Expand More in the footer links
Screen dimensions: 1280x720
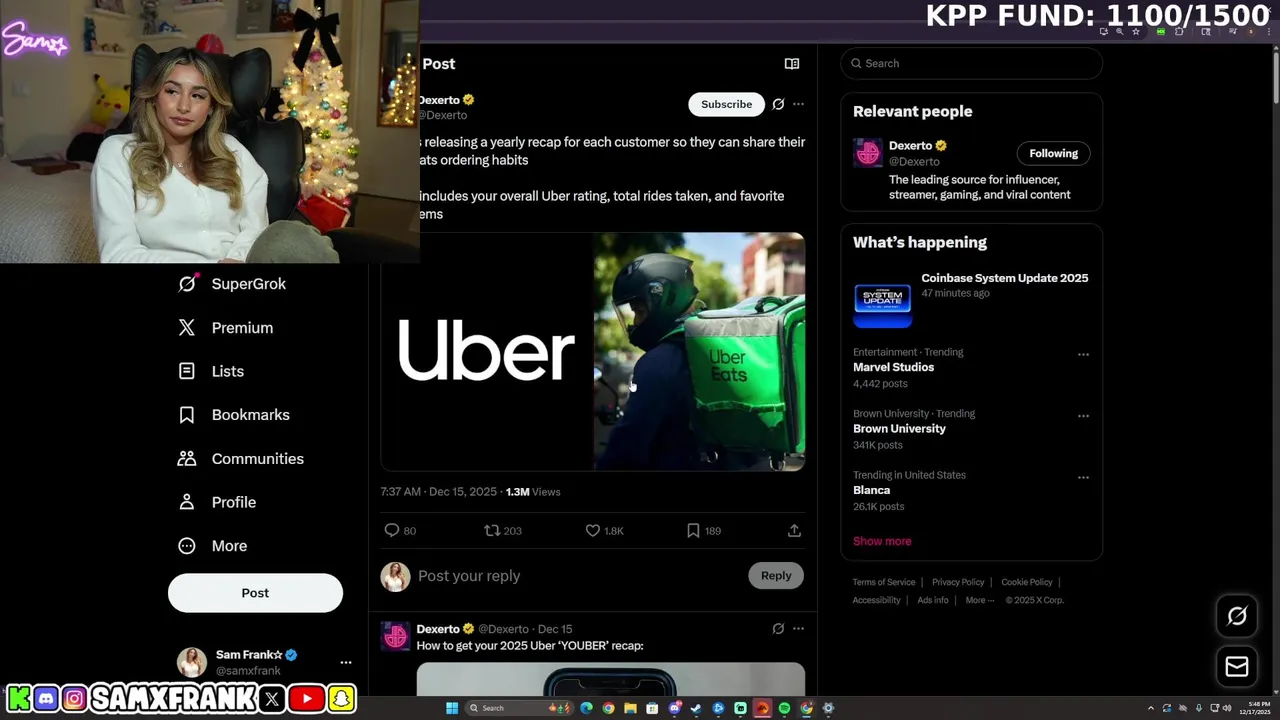(980, 600)
